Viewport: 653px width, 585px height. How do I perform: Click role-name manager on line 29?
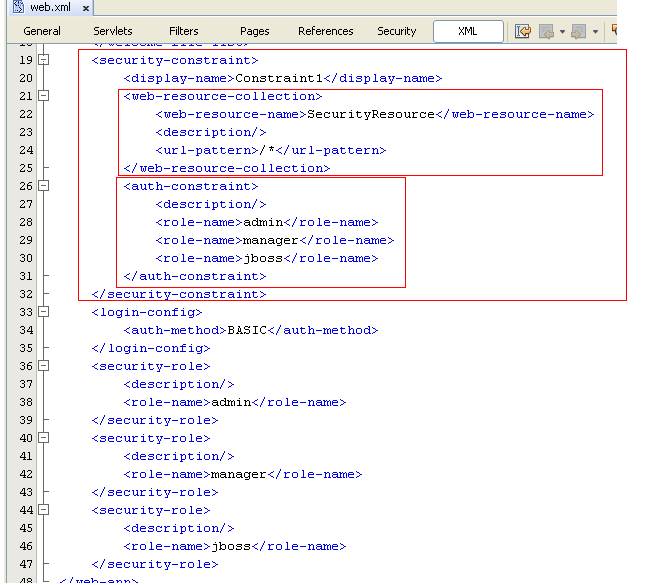point(271,240)
